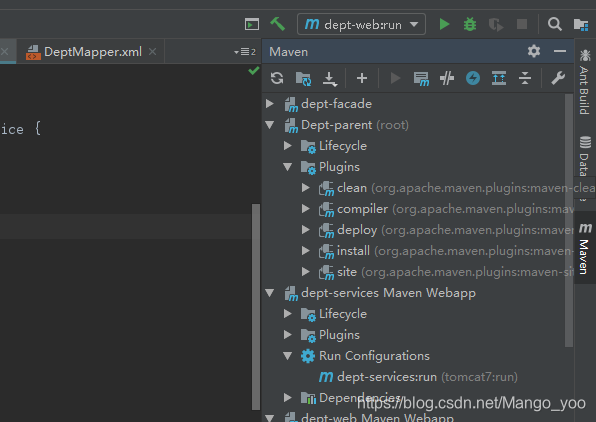Show hidden tabs list dropdown
This screenshot has height=422, width=596.
tap(245, 52)
